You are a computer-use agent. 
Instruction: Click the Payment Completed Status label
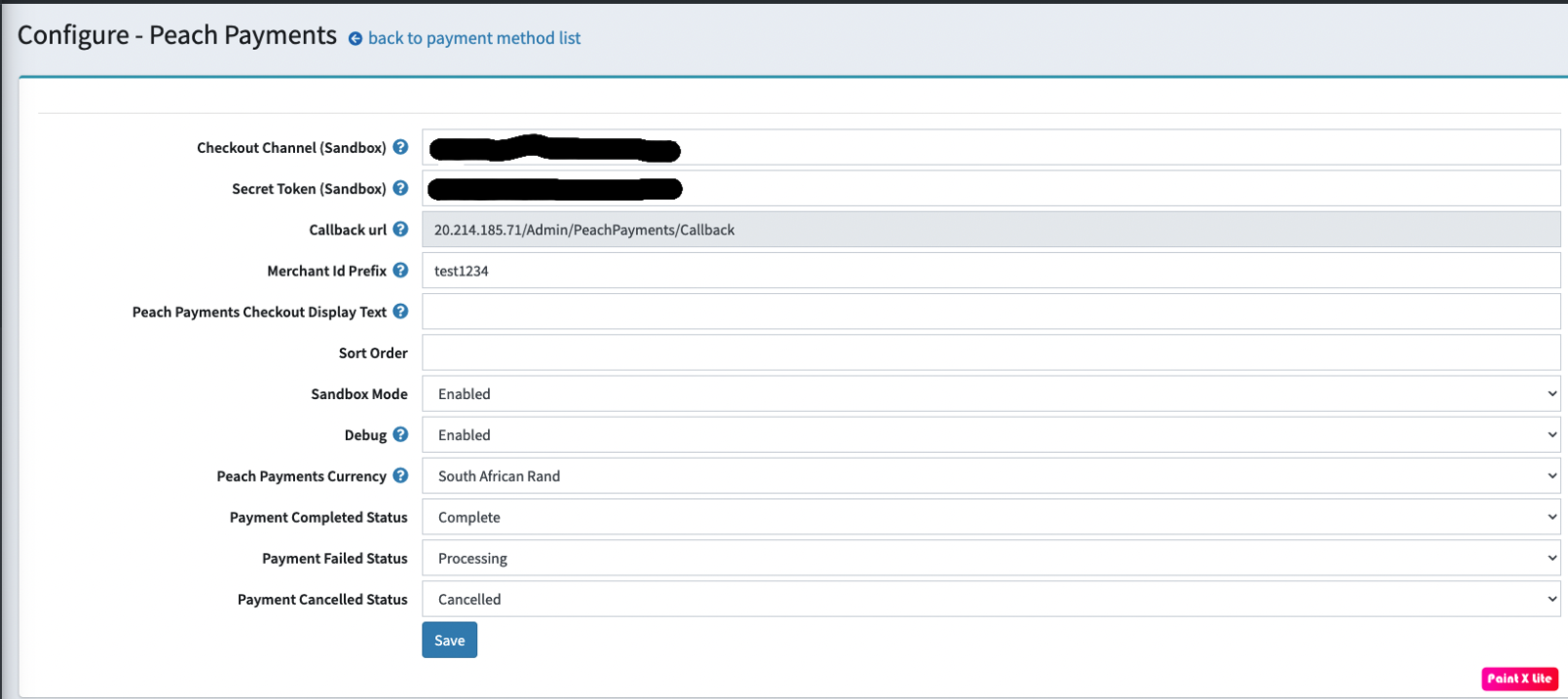[x=318, y=518]
